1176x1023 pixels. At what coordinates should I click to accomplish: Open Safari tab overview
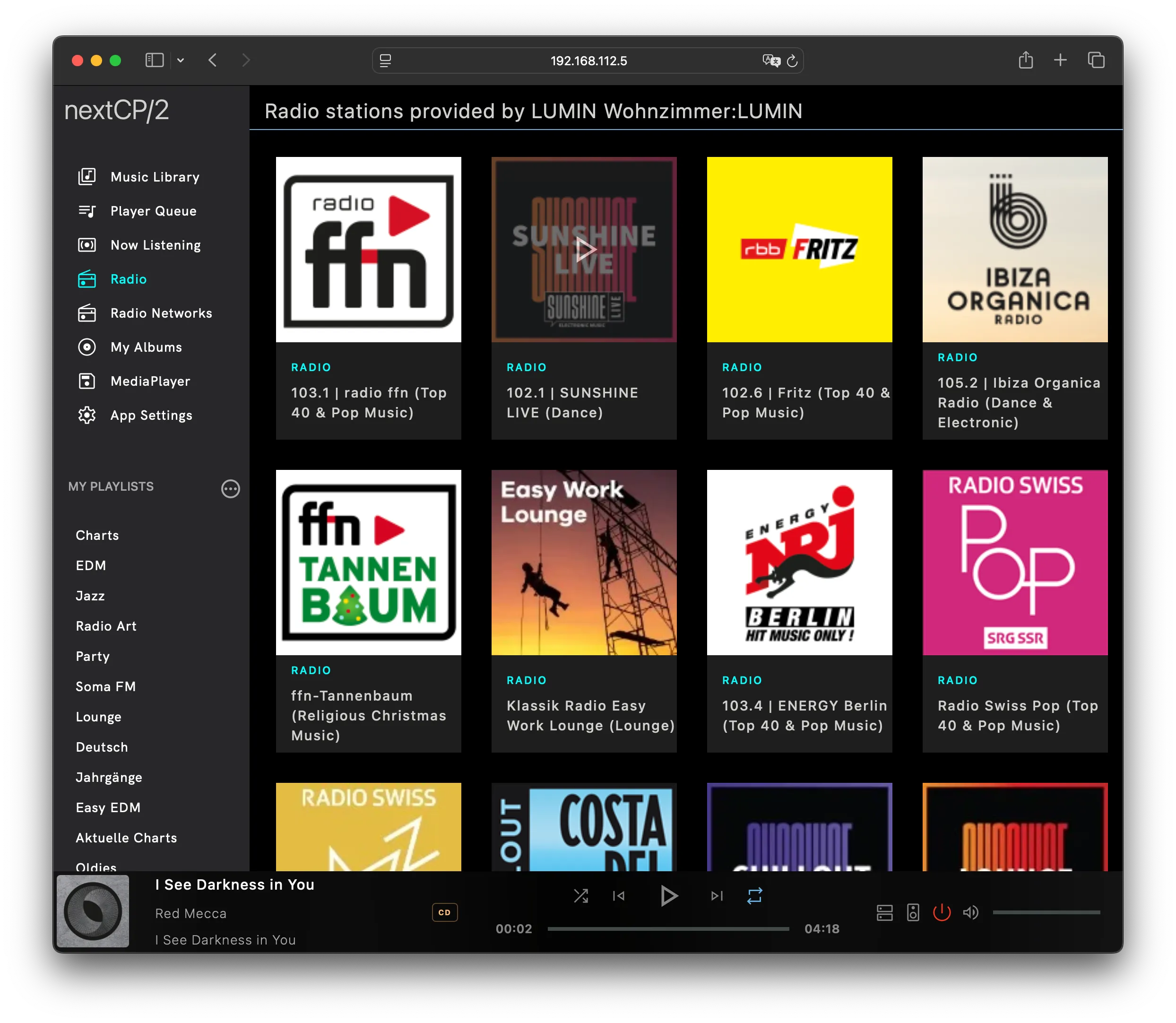pyautogui.click(x=1096, y=60)
